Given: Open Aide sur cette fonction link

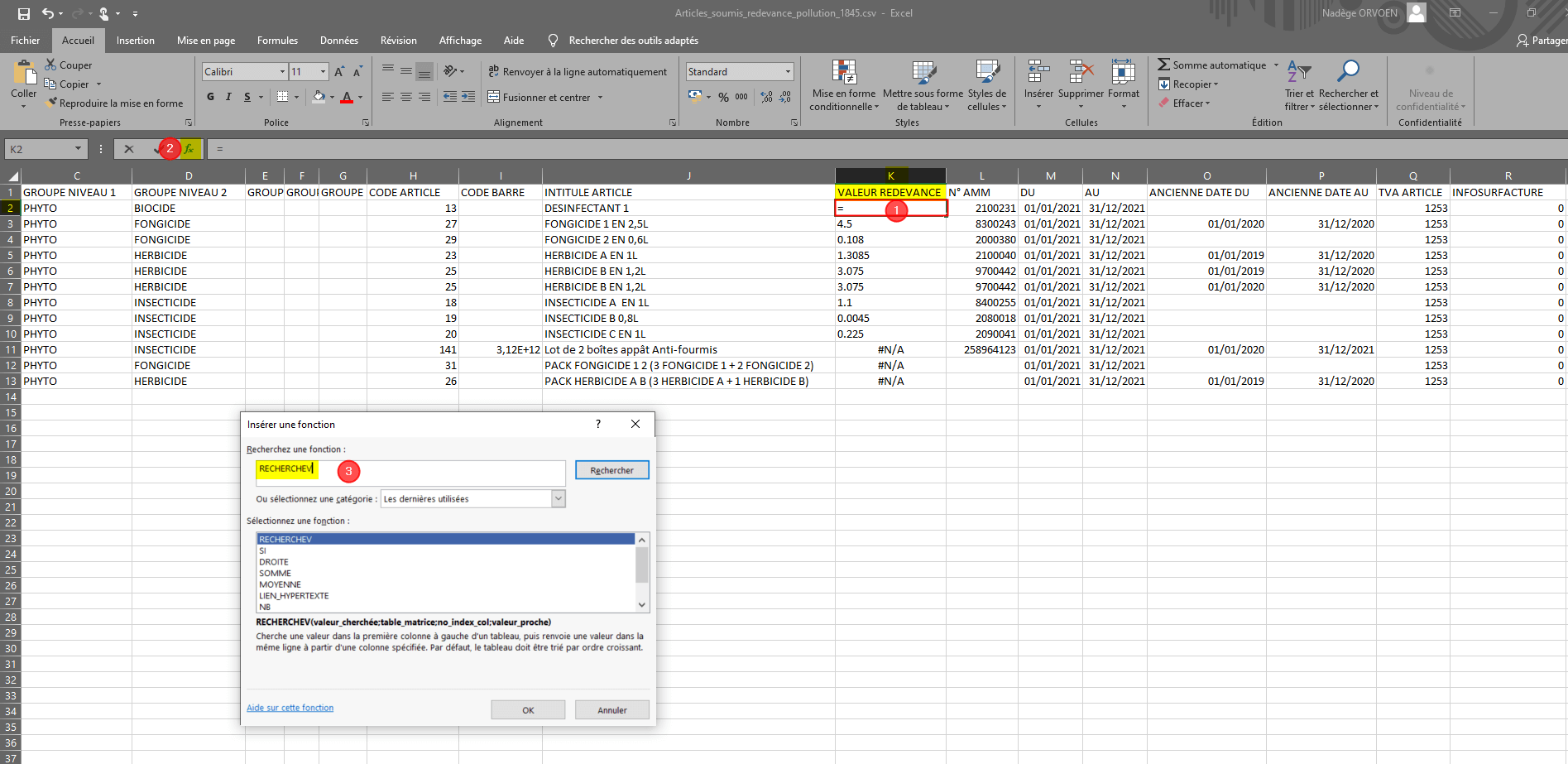Looking at the screenshot, I should 290,708.
